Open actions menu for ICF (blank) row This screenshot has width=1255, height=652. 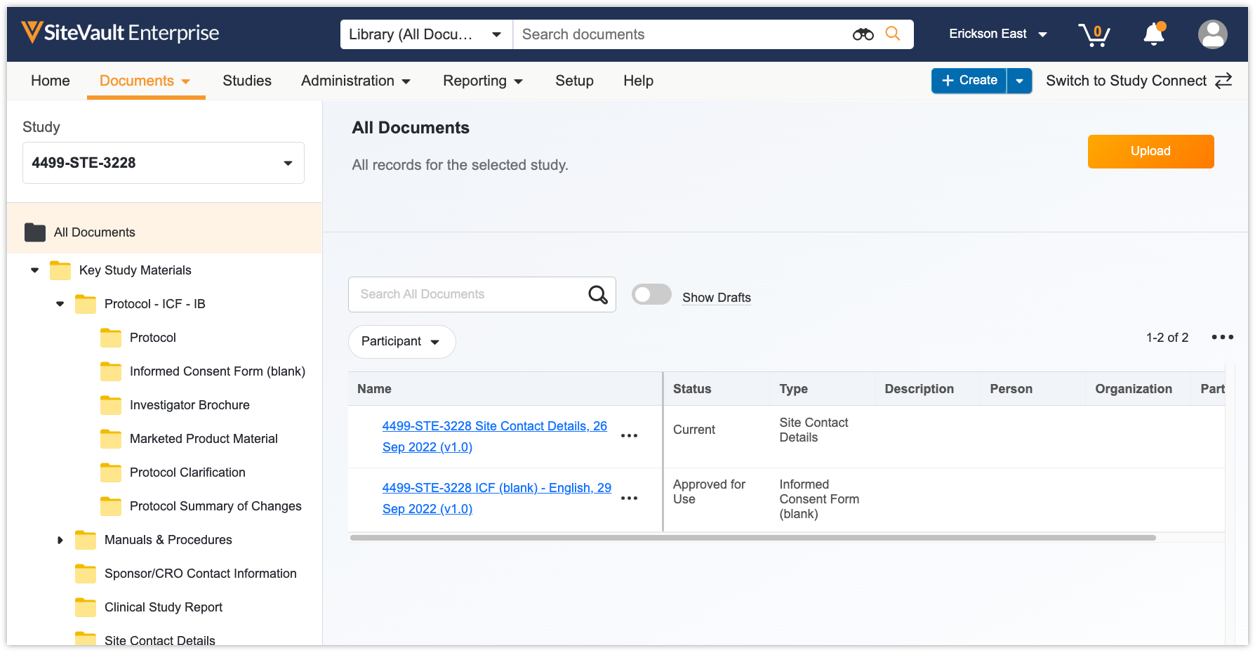click(x=629, y=498)
